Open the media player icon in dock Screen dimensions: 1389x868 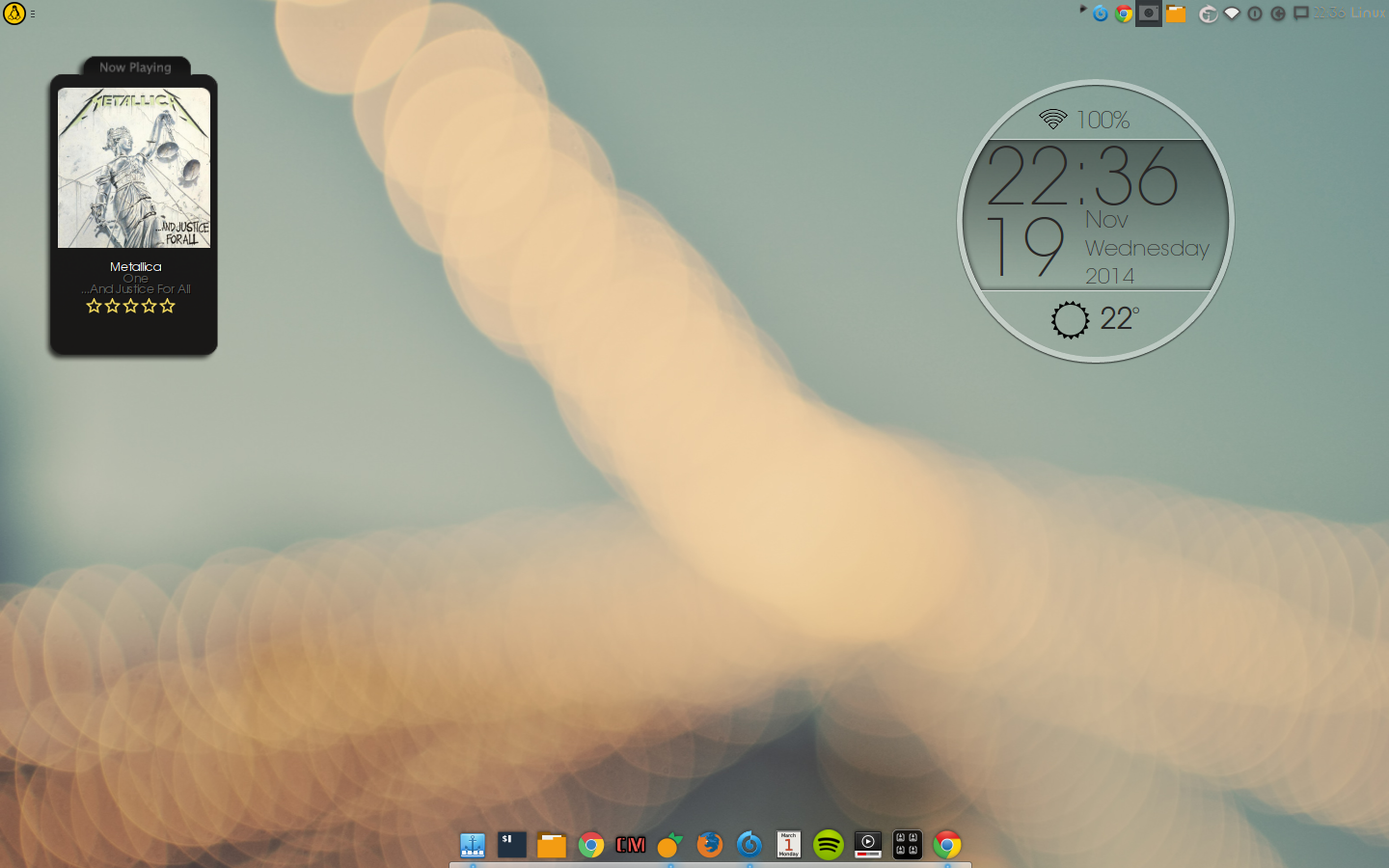coord(868,845)
